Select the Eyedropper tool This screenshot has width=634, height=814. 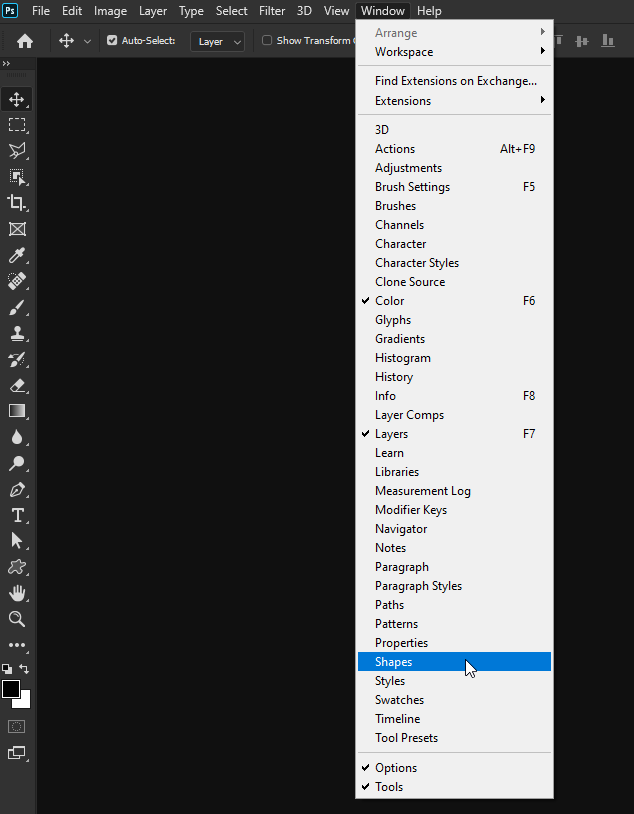tap(17, 255)
